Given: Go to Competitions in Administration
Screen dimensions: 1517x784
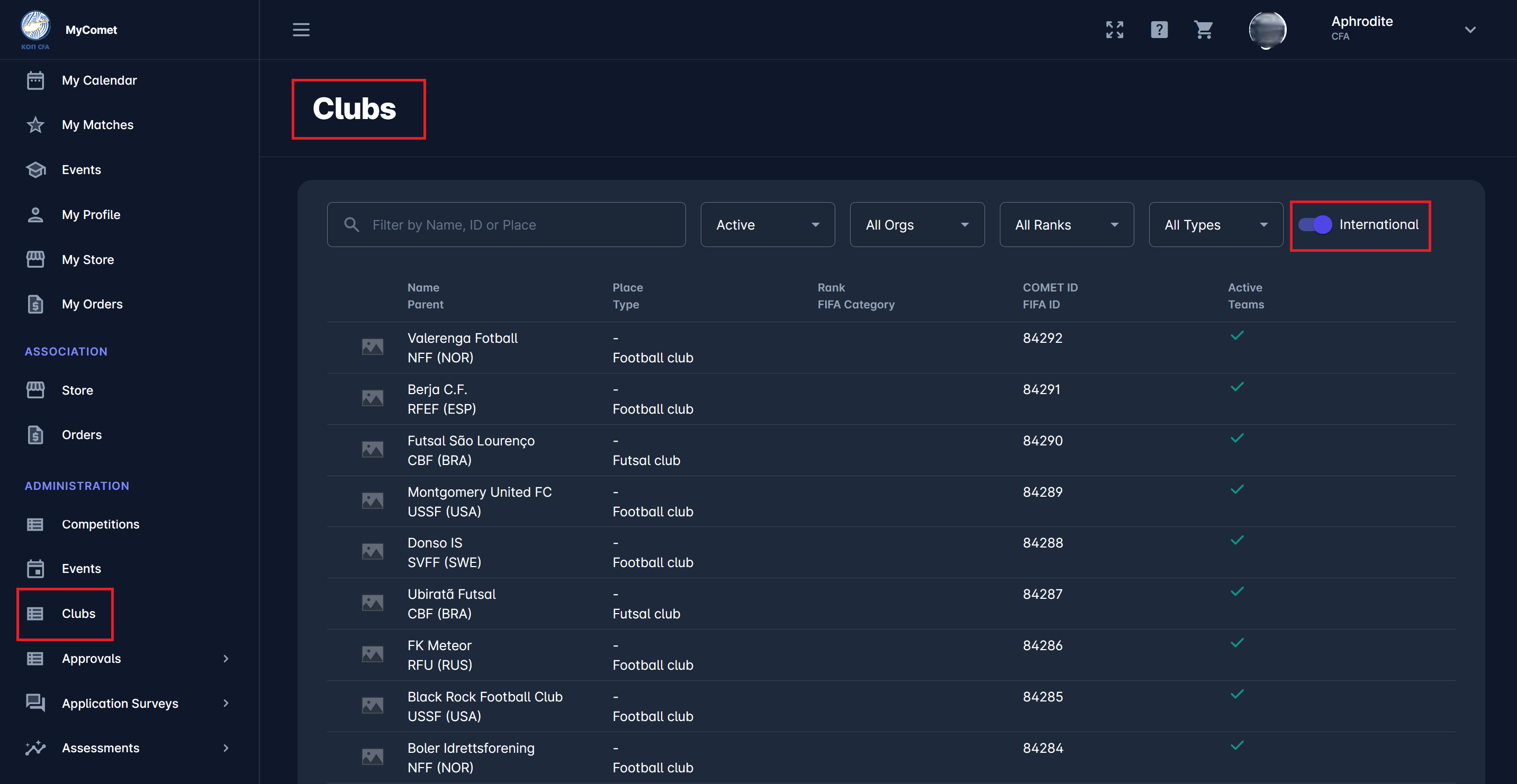Looking at the screenshot, I should (100, 524).
